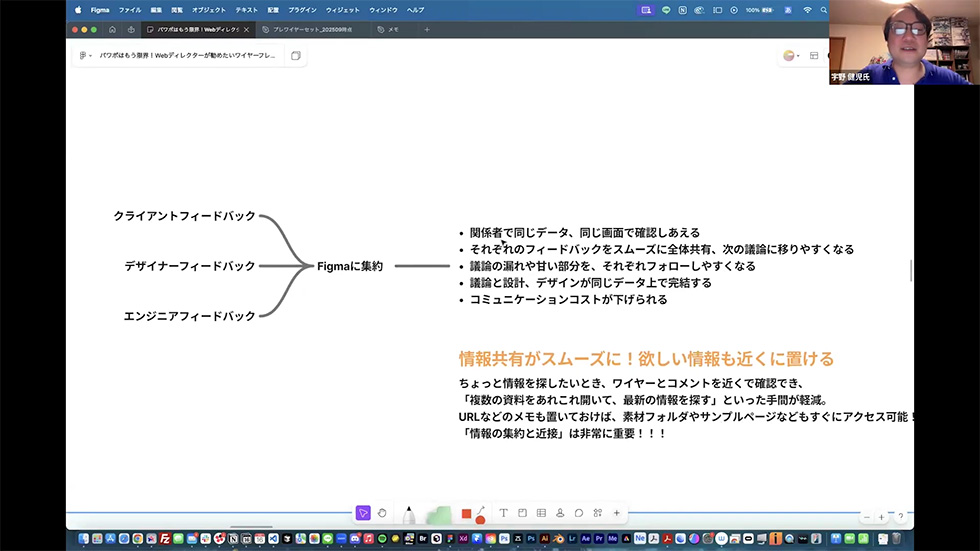Image resolution: width=980 pixels, height=551 pixels.
Task: Open Slack from the Dock
Action: pyautogui.click(x=206, y=539)
